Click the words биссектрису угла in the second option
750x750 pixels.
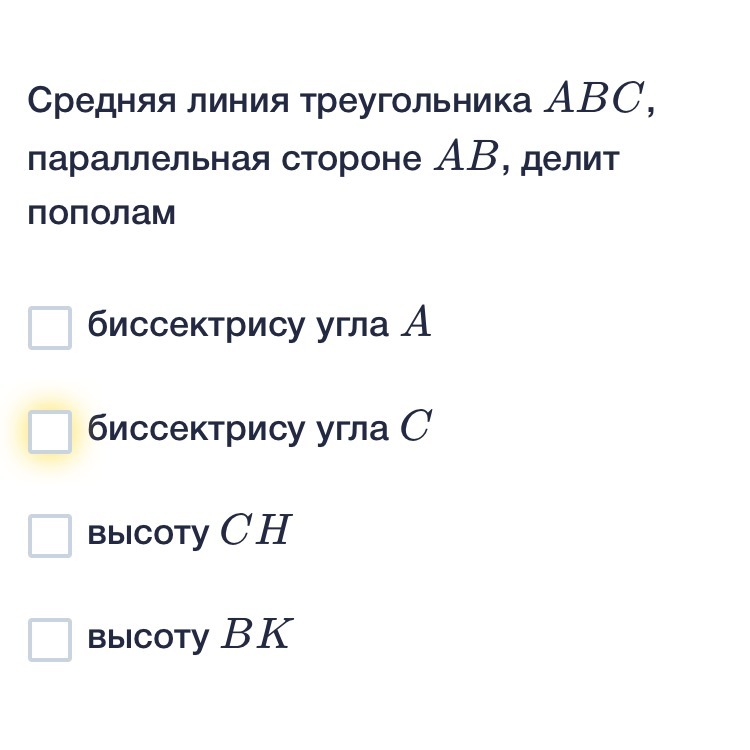click(x=238, y=430)
